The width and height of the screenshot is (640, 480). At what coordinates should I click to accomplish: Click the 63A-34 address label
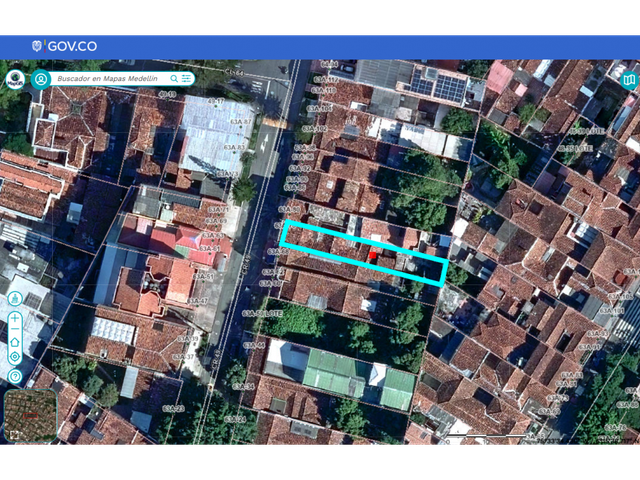tap(243, 386)
